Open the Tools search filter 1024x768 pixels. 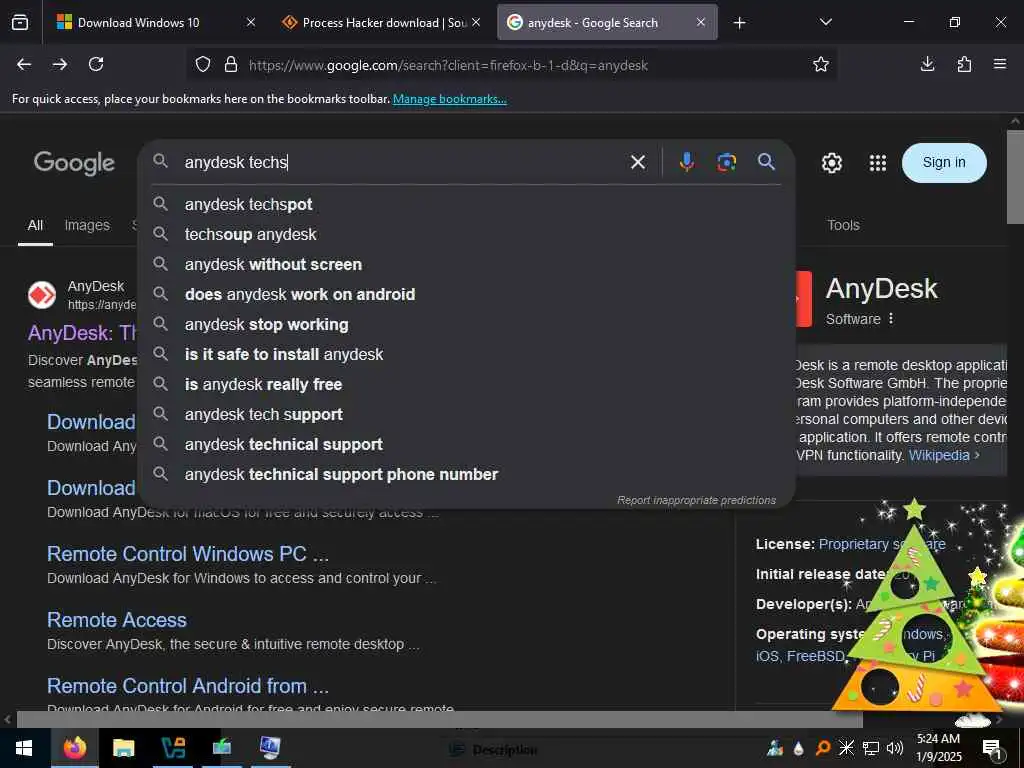pos(843,225)
